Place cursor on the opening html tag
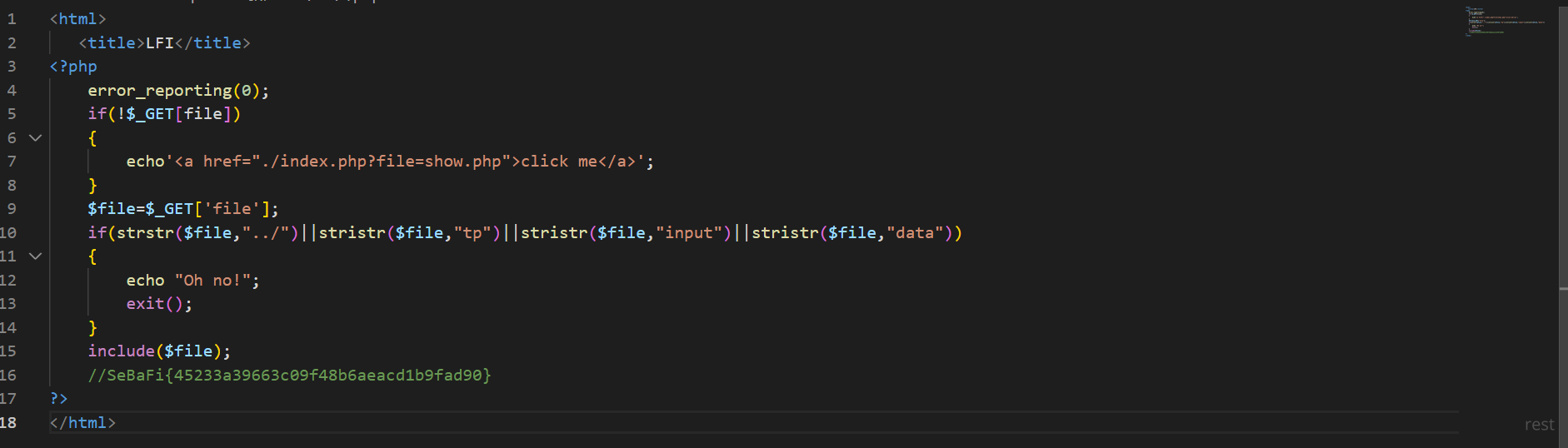This screenshot has width=1568, height=448. [77, 19]
